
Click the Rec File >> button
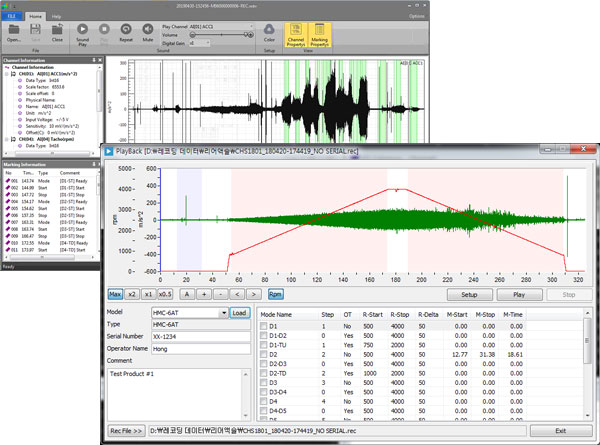click(125, 431)
